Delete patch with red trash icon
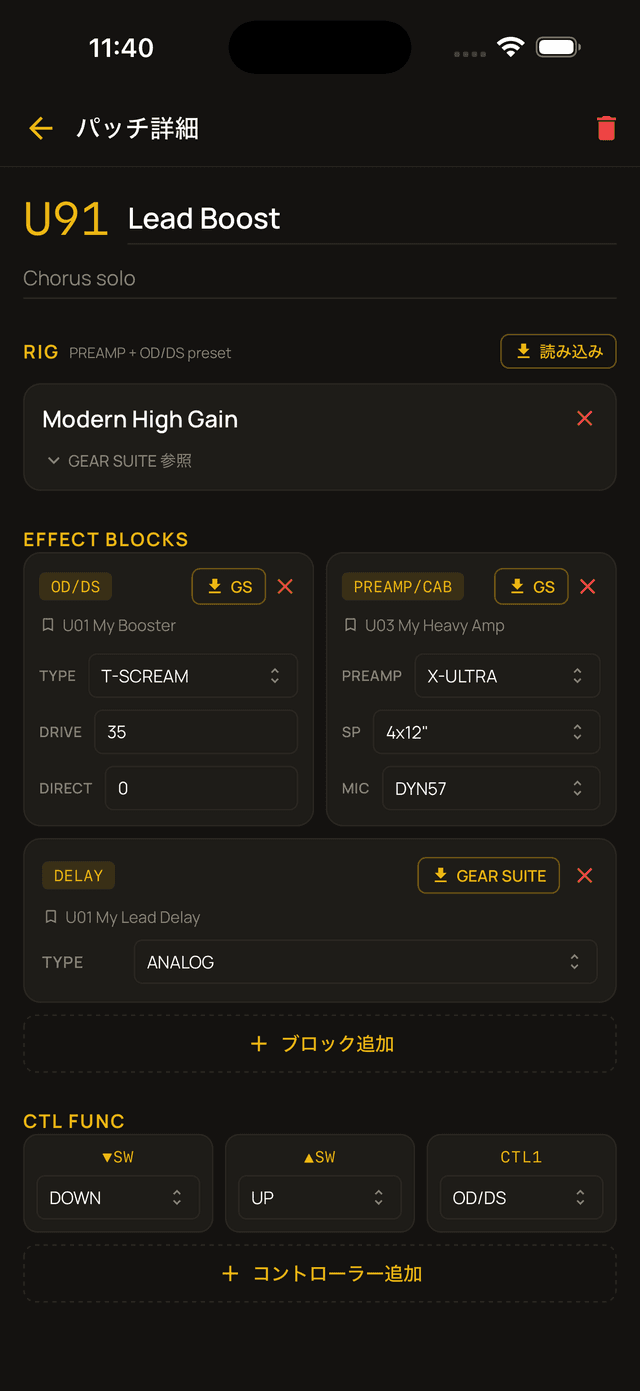Screen dimensions: 640x1391 click(x=606, y=128)
